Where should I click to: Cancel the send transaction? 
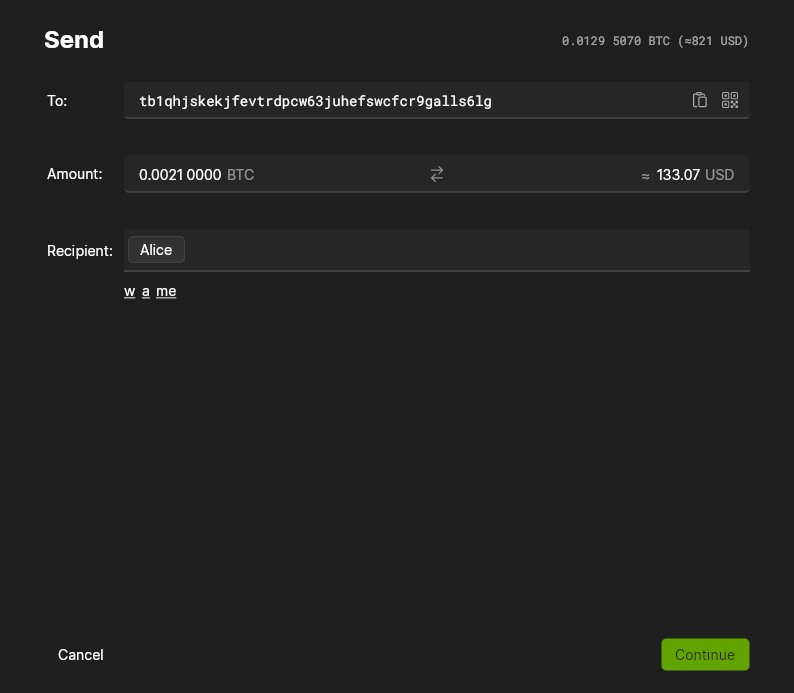point(81,655)
